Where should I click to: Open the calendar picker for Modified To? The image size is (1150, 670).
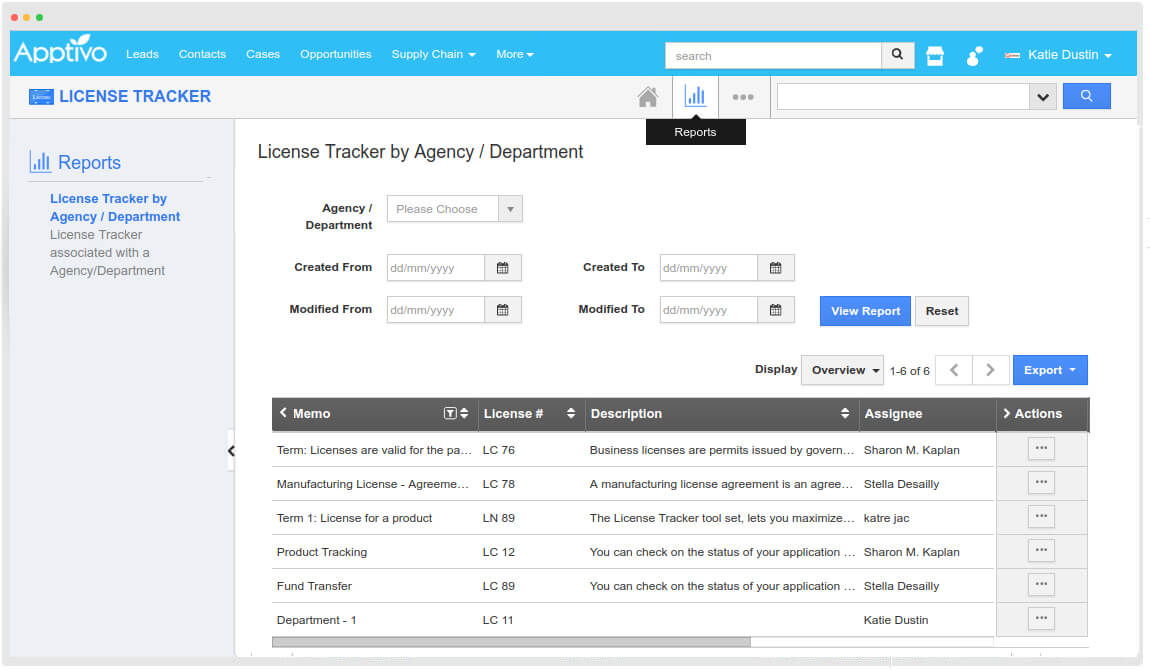pos(776,309)
